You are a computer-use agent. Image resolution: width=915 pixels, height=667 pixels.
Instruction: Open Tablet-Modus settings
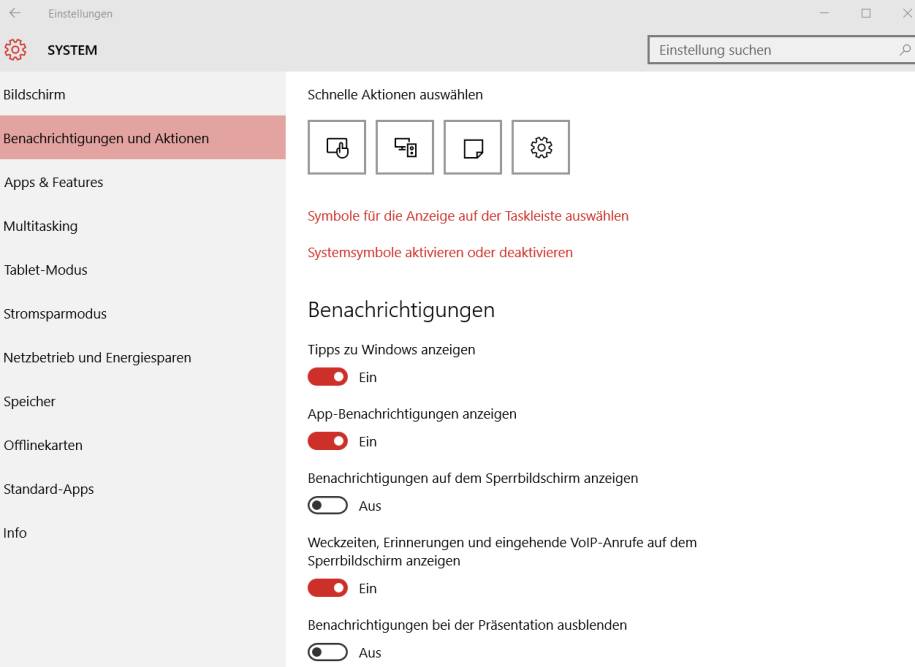[x=143, y=270]
